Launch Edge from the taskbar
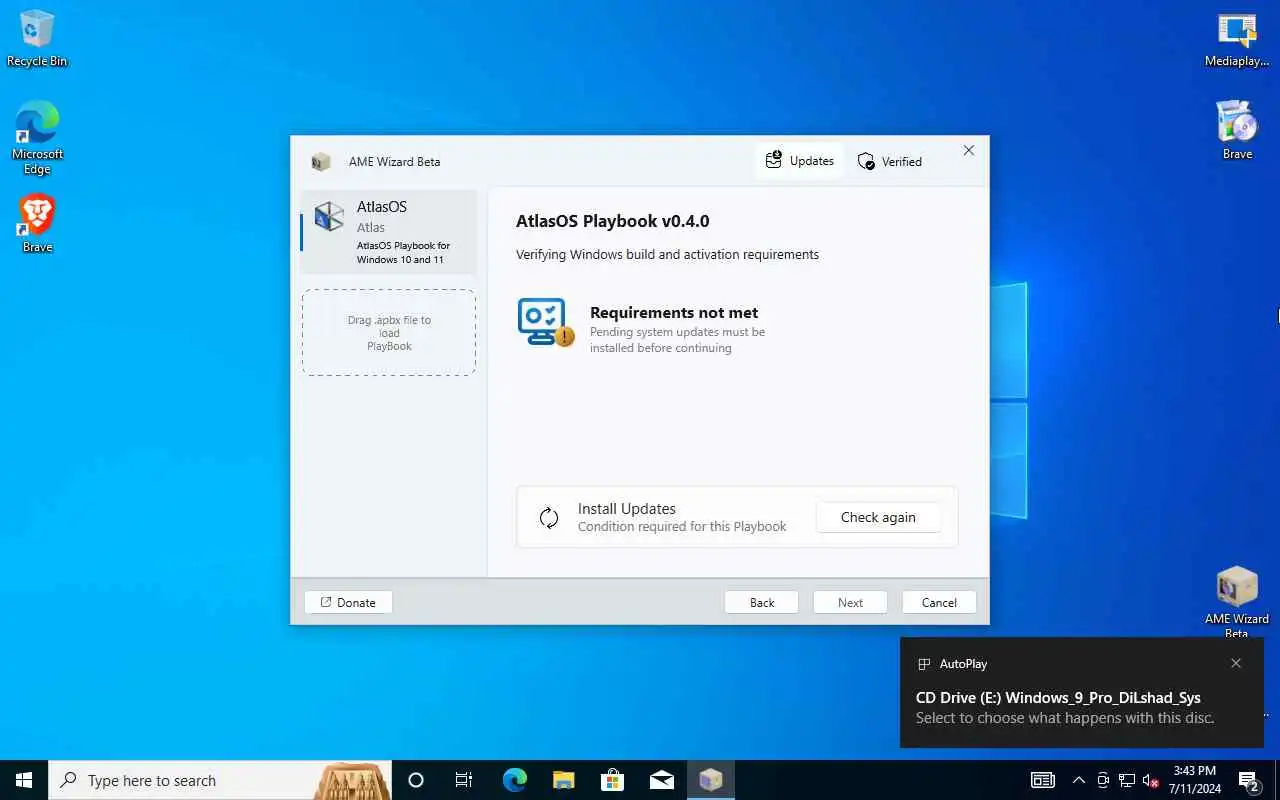Screen dimensions: 1280x800 (514, 780)
